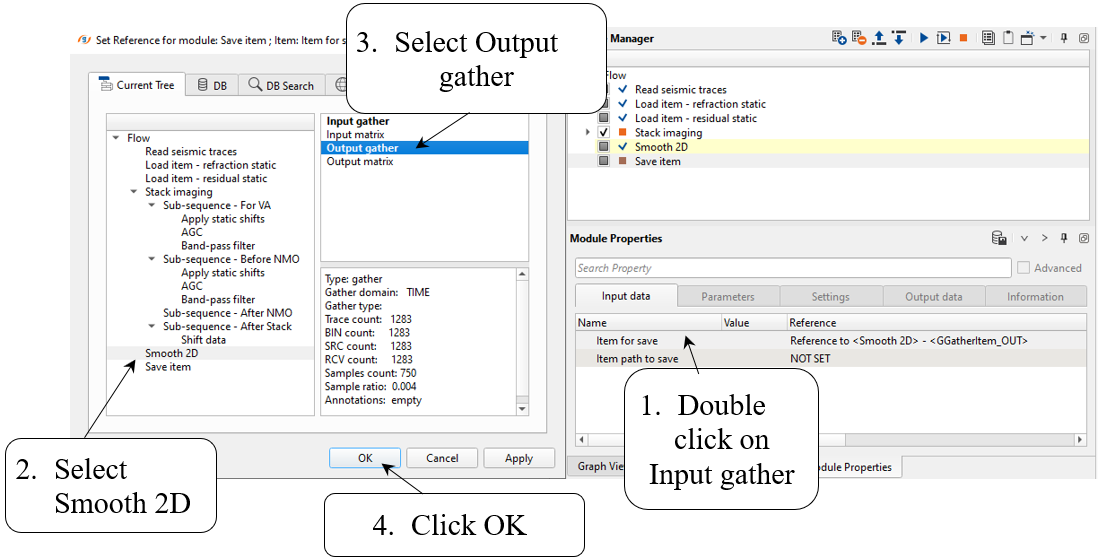
Task: Collapse the Flow node in the Current Tree
Action: (116, 138)
